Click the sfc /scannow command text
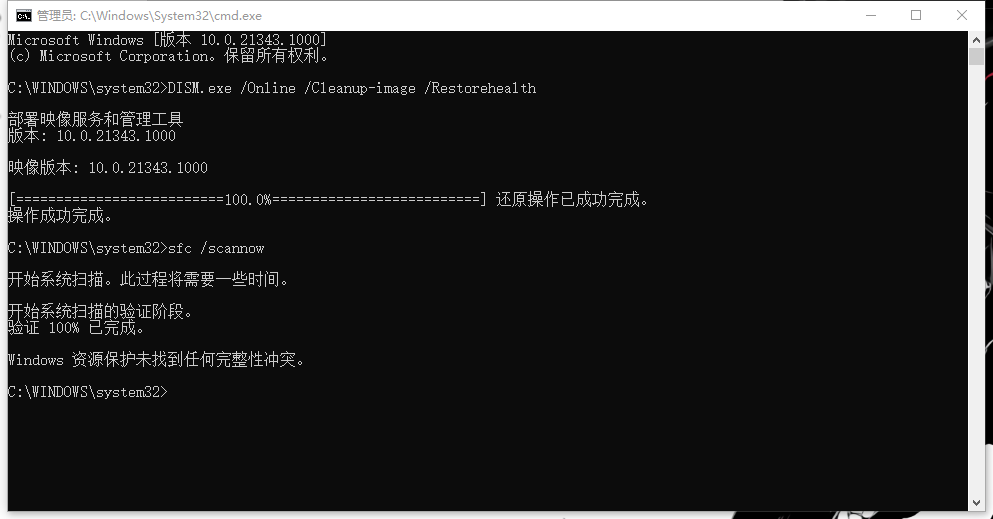Viewport: 993px width, 519px height. [216, 248]
